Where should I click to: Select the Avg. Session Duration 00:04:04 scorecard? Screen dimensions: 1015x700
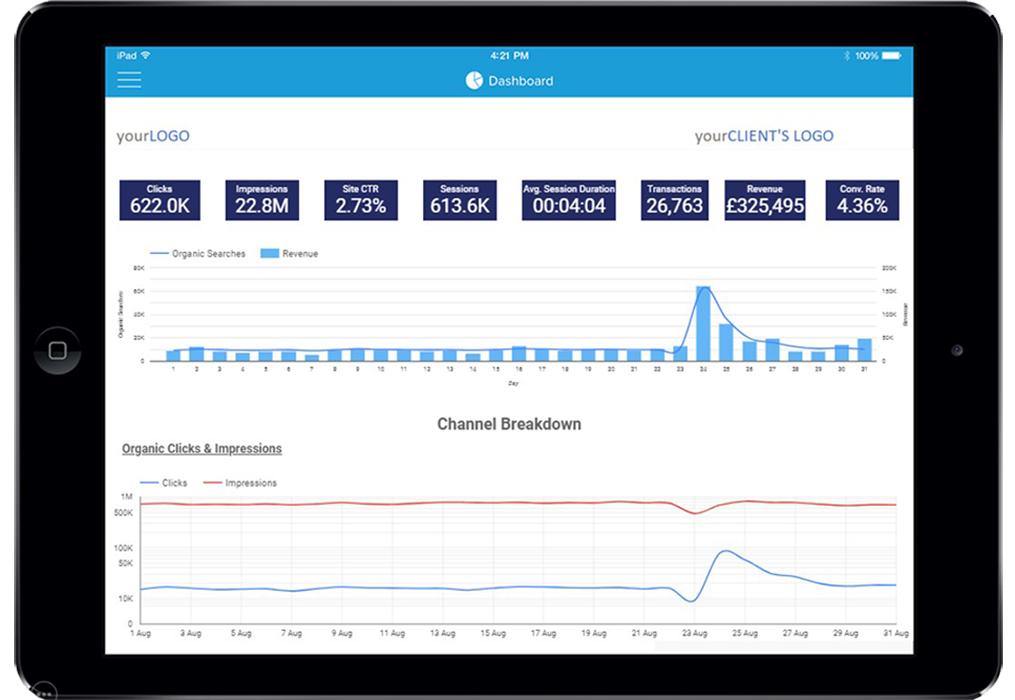click(x=569, y=200)
